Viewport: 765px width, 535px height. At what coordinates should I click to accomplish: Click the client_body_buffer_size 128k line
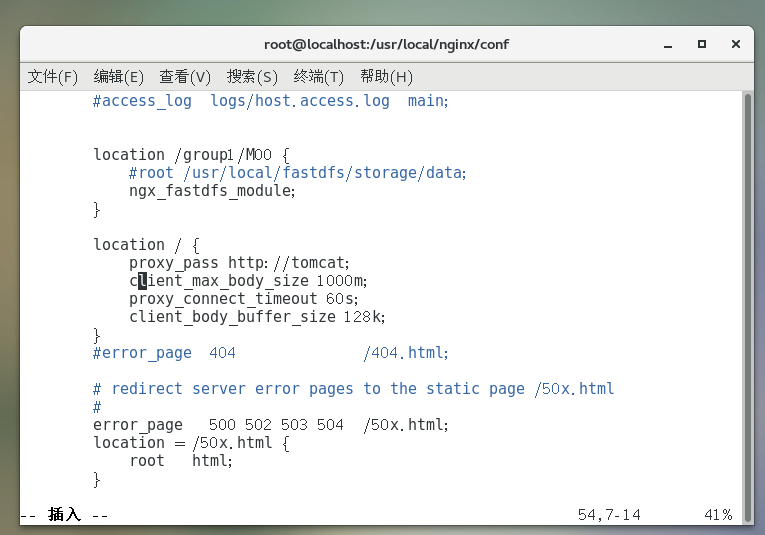[x=256, y=317]
